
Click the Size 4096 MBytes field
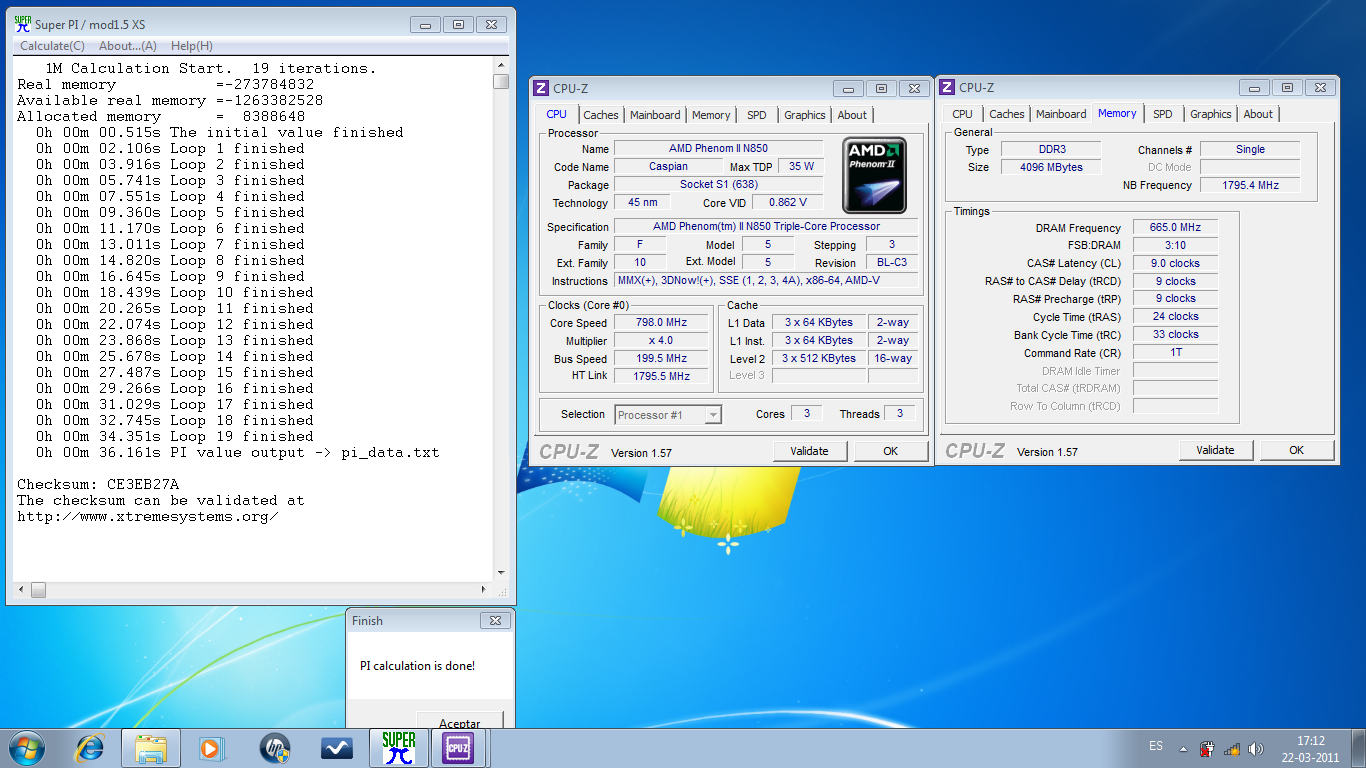1050,167
